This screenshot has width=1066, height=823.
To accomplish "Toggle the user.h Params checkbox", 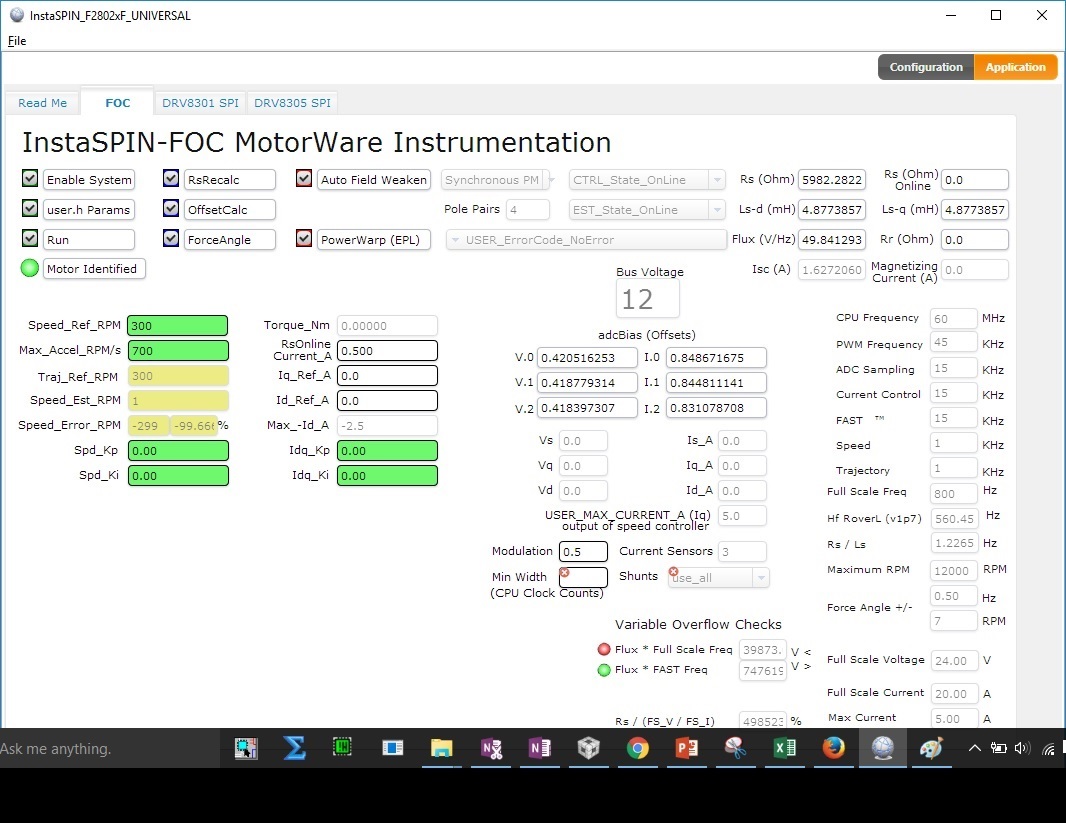I will pos(30,208).
